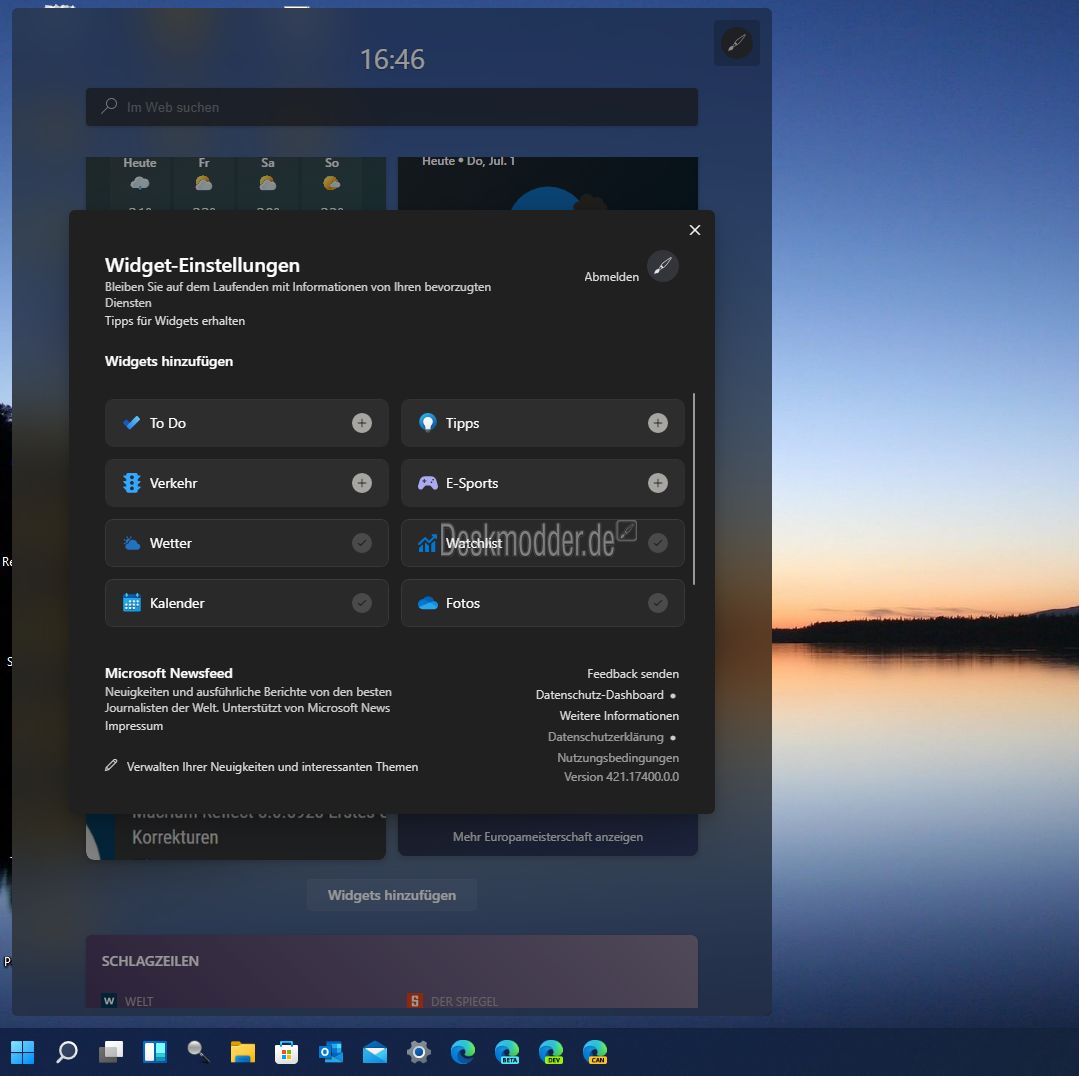
Task: Click the profile button at top of widget board
Action: coord(736,43)
